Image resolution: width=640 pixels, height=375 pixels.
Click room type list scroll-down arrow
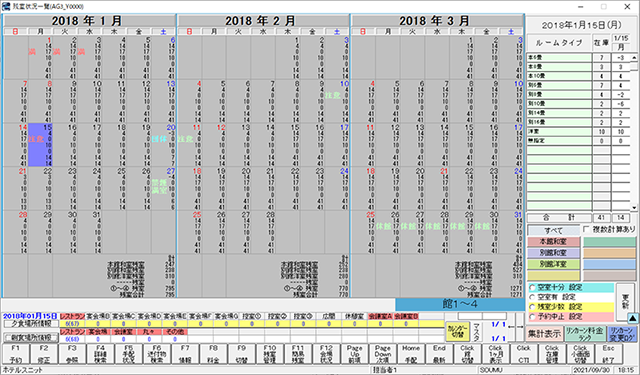point(634,208)
